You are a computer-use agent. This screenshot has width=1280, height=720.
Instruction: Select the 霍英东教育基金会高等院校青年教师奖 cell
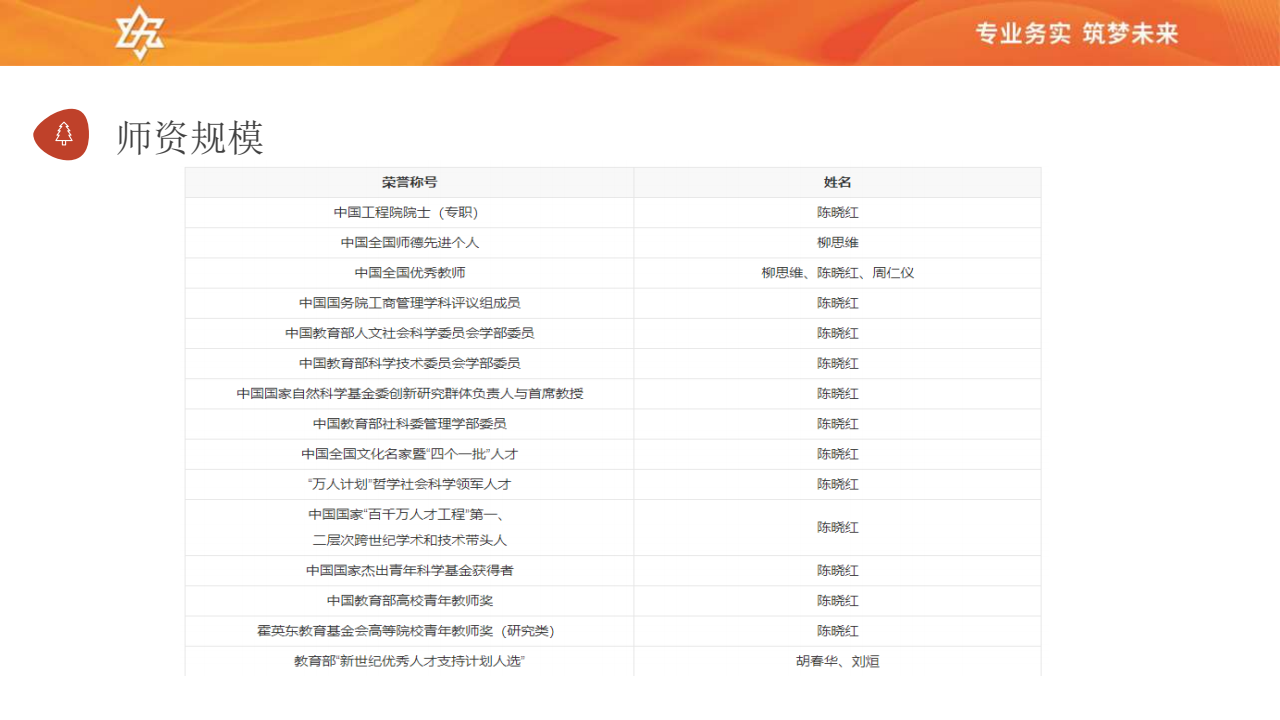409,631
